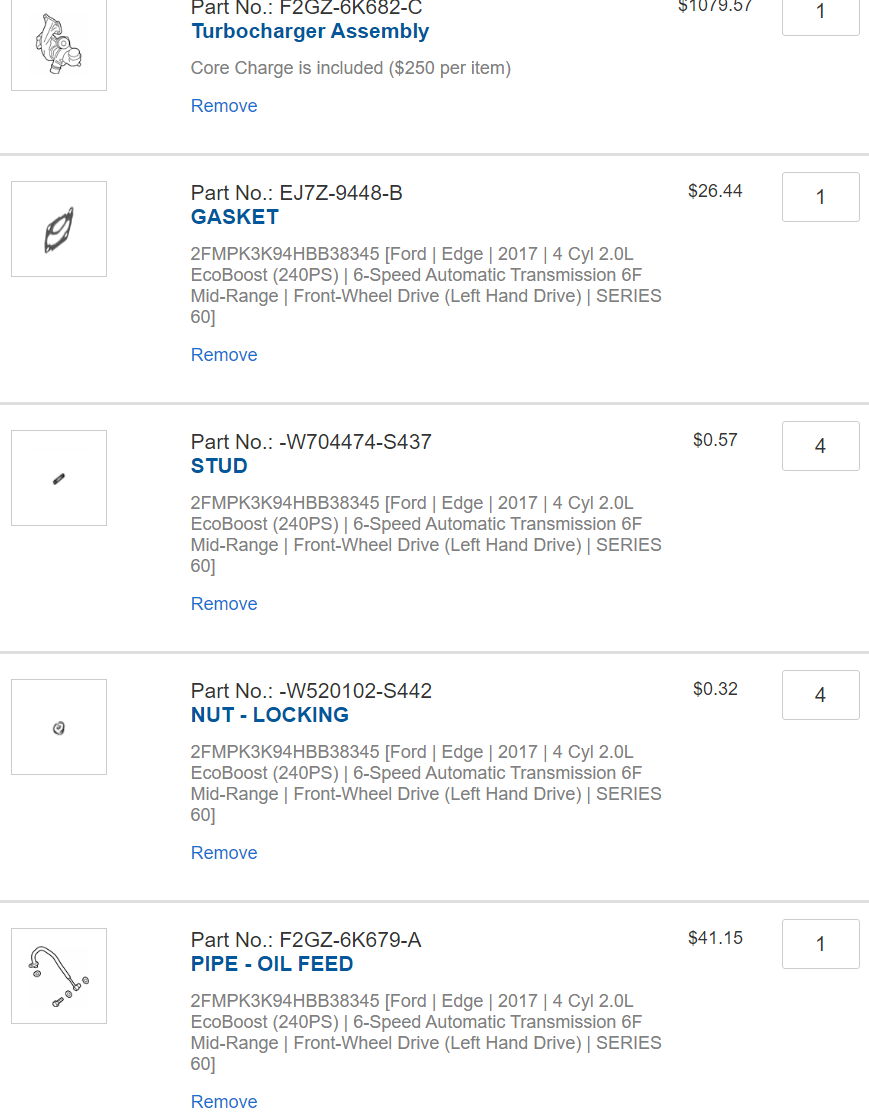Click the Turbocharger Assembly quantity field

[x=820, y=14]
